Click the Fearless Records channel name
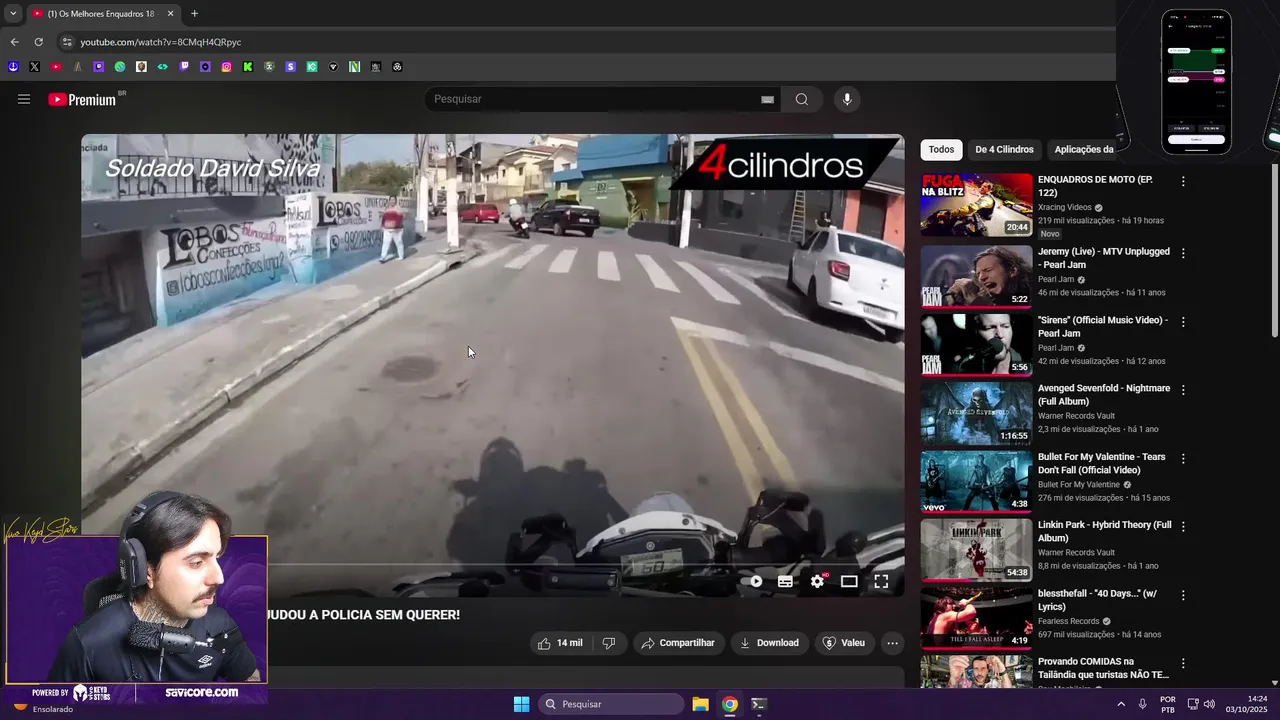 (x=1068, y=621)
